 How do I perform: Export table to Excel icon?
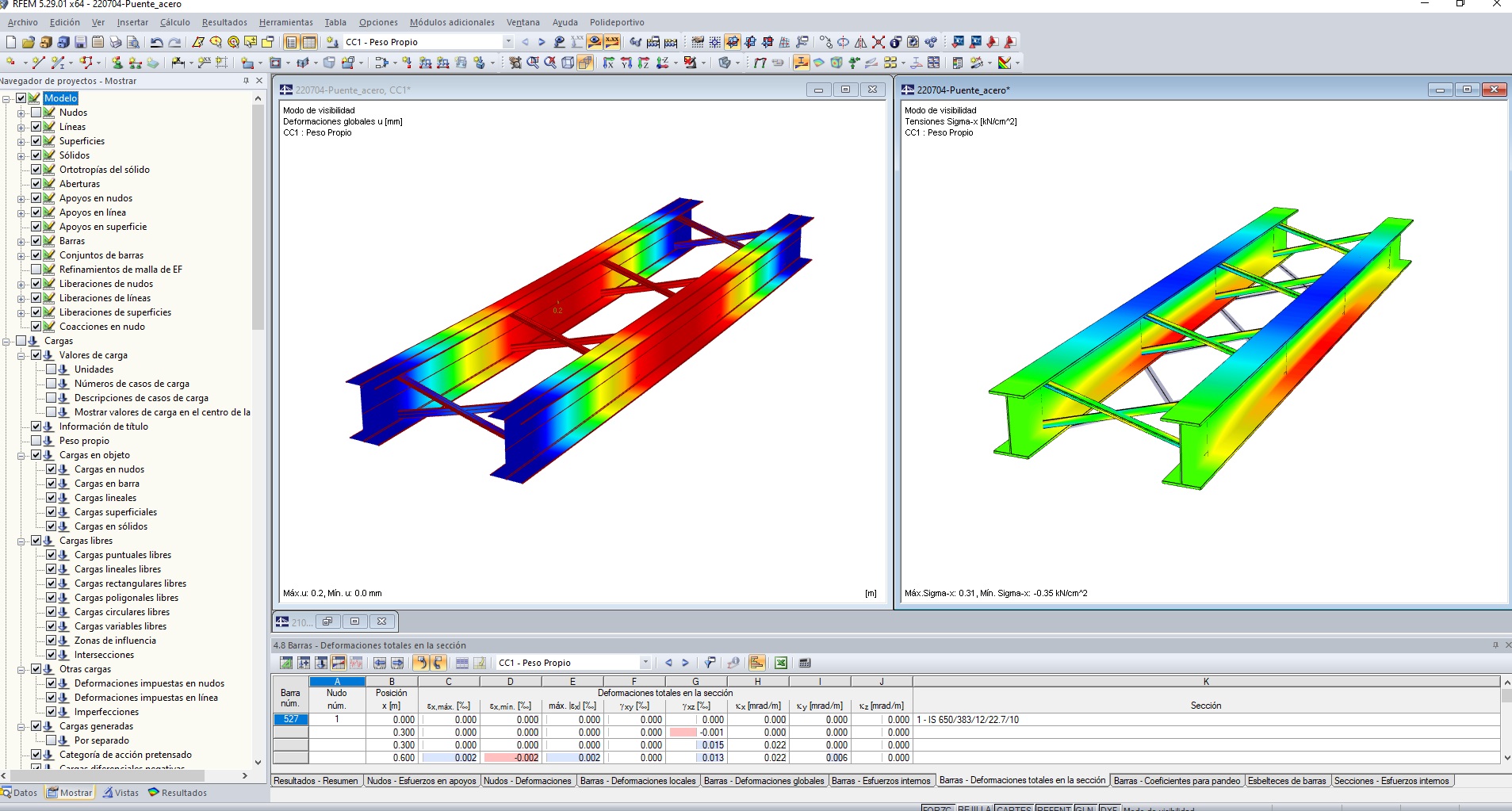781,663
